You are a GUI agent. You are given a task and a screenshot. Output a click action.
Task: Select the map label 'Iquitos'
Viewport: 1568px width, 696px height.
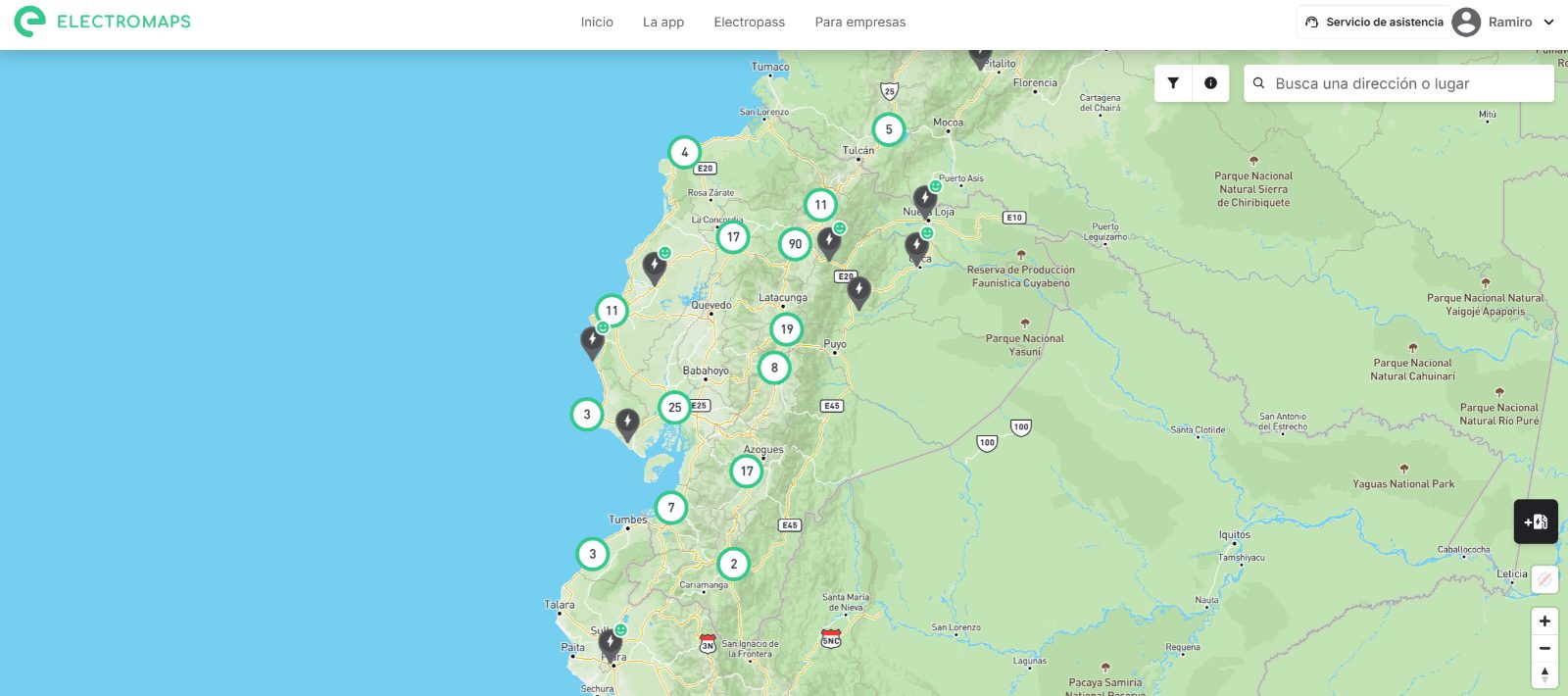(x=1235, y=535)
